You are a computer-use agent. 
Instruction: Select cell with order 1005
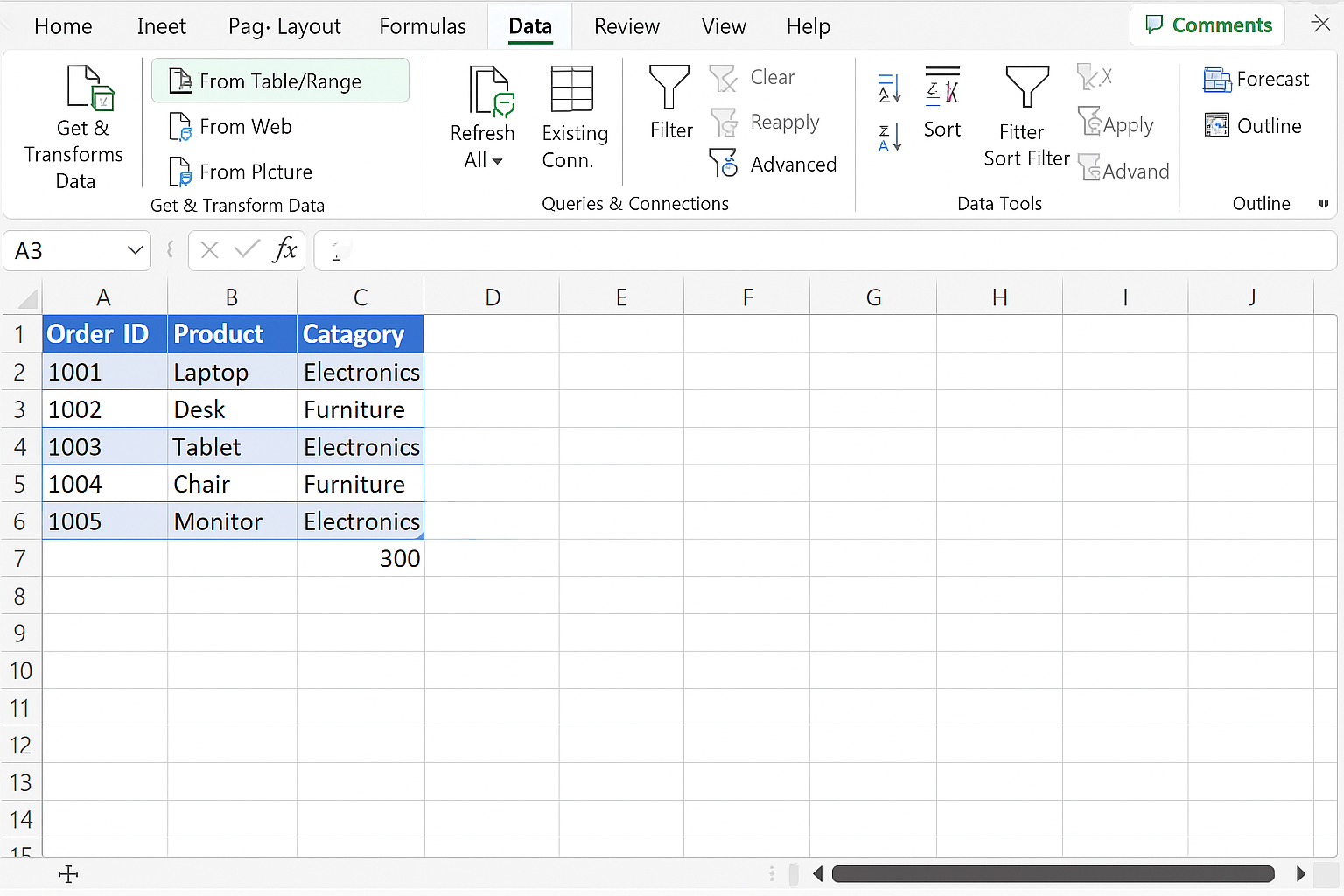pos(105,521)
